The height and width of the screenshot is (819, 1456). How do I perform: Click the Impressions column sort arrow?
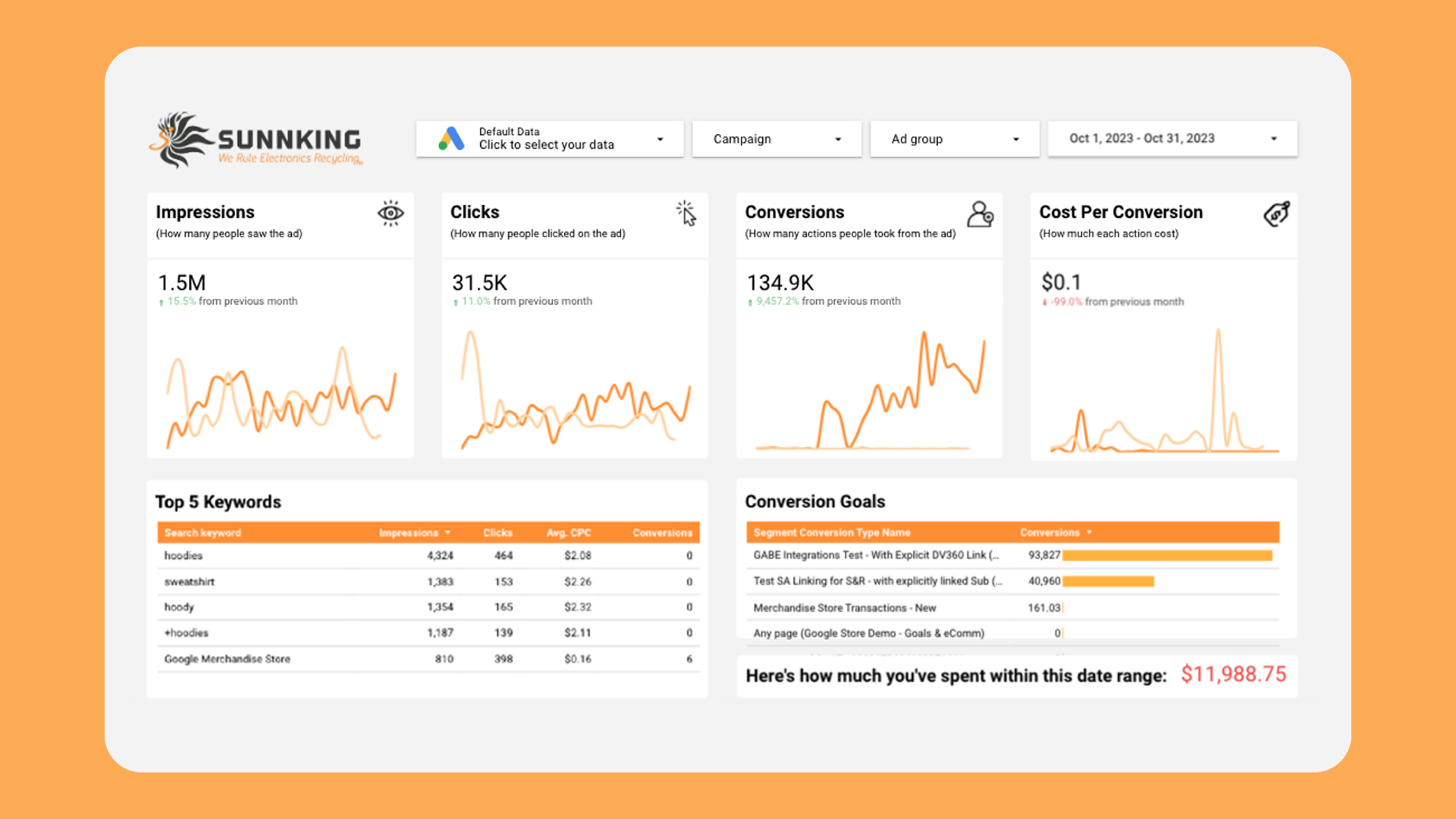point(448,533)
